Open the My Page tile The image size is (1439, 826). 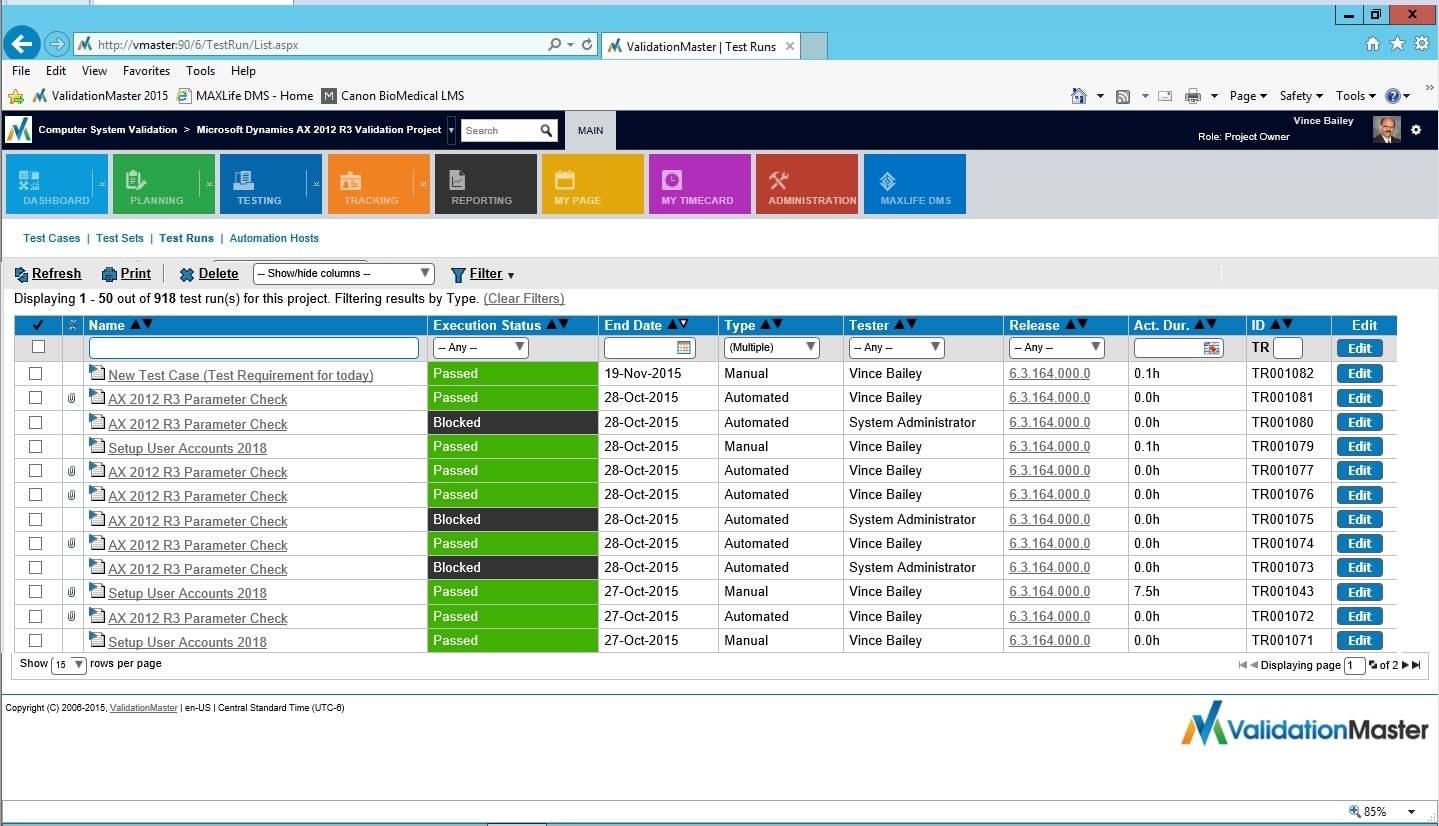[592, 184]
